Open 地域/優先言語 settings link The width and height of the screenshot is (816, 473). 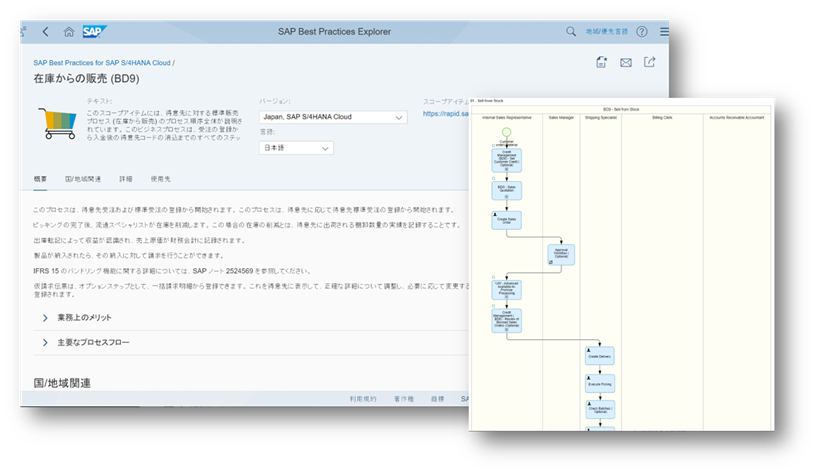606,32
